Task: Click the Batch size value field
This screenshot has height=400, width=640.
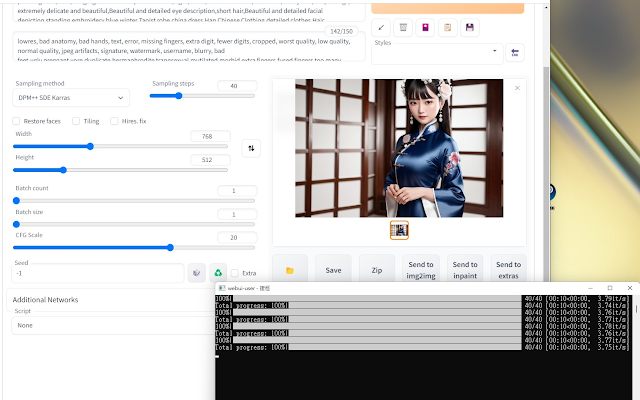Action: (x=237, y=214)
